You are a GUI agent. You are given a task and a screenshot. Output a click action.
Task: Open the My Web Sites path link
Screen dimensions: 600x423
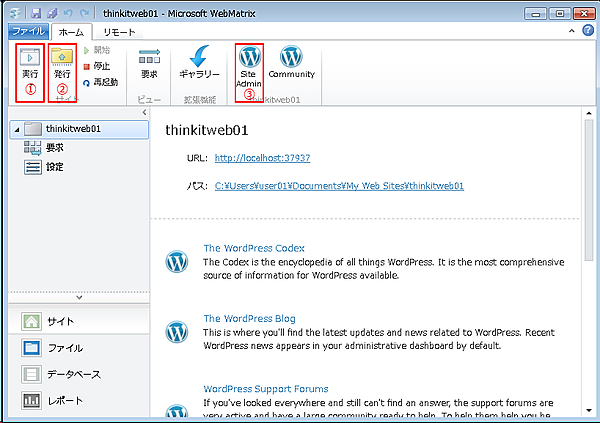point(339,185)
